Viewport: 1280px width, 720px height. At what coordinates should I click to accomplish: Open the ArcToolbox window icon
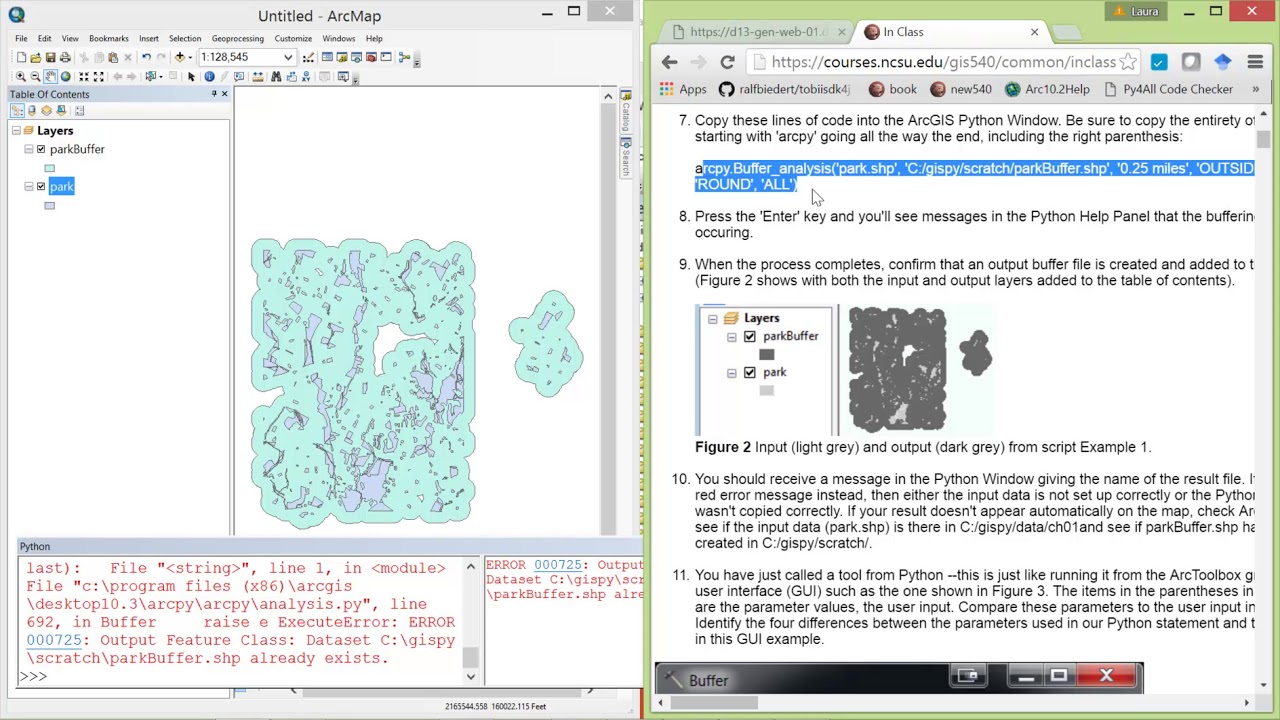371,57
